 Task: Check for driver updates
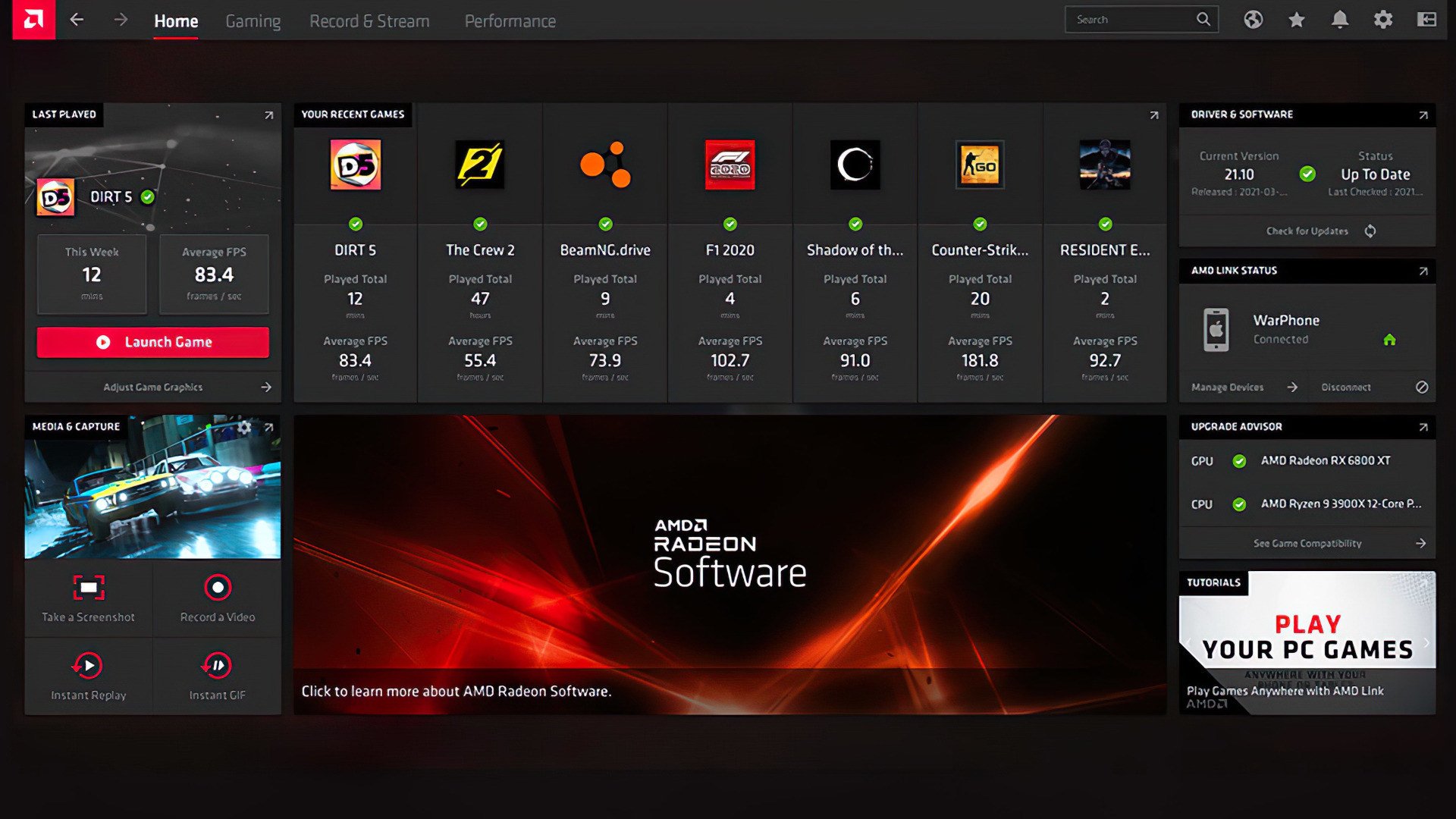click(x=1308, y=231)
